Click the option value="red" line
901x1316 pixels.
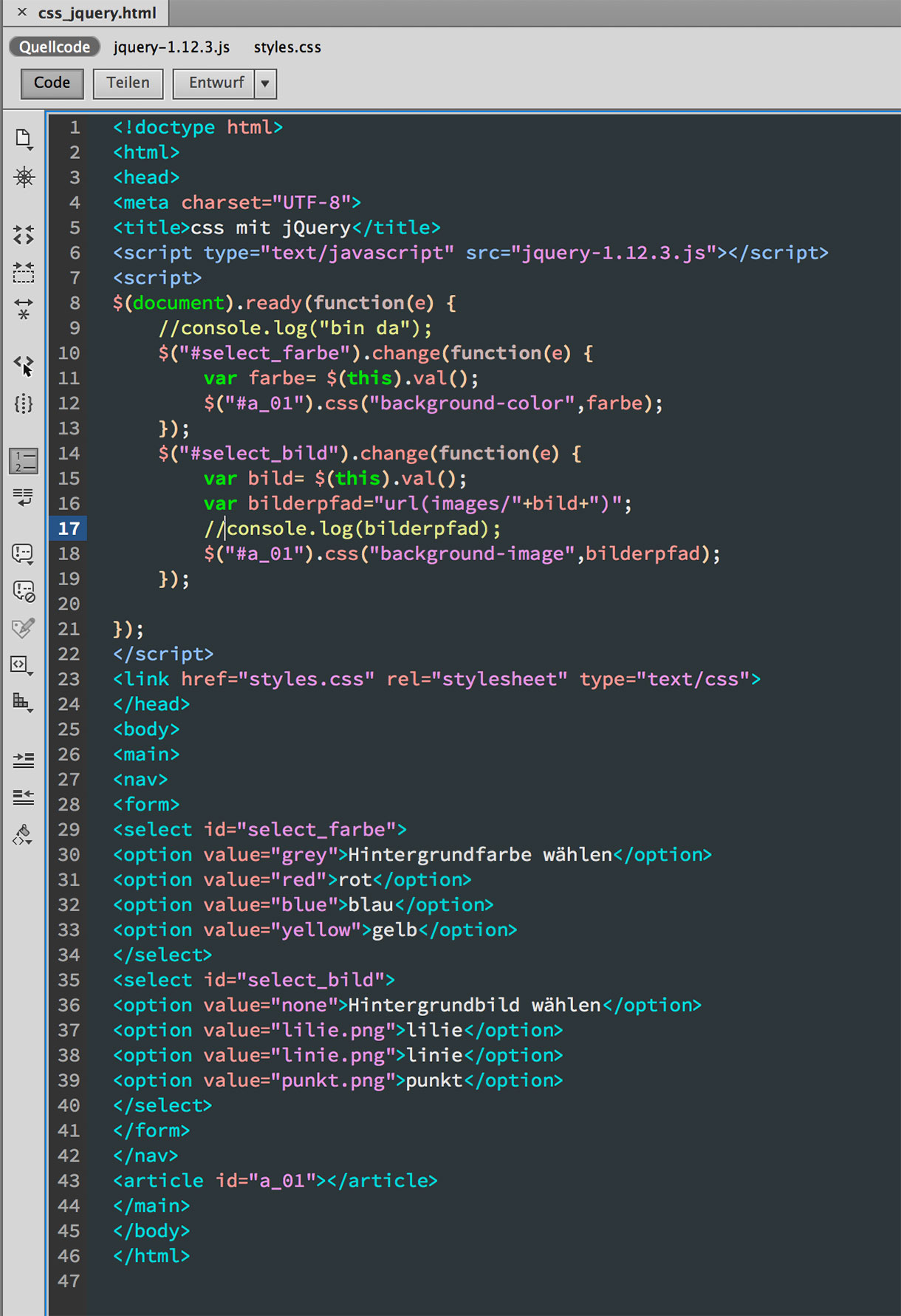(292, 880)
